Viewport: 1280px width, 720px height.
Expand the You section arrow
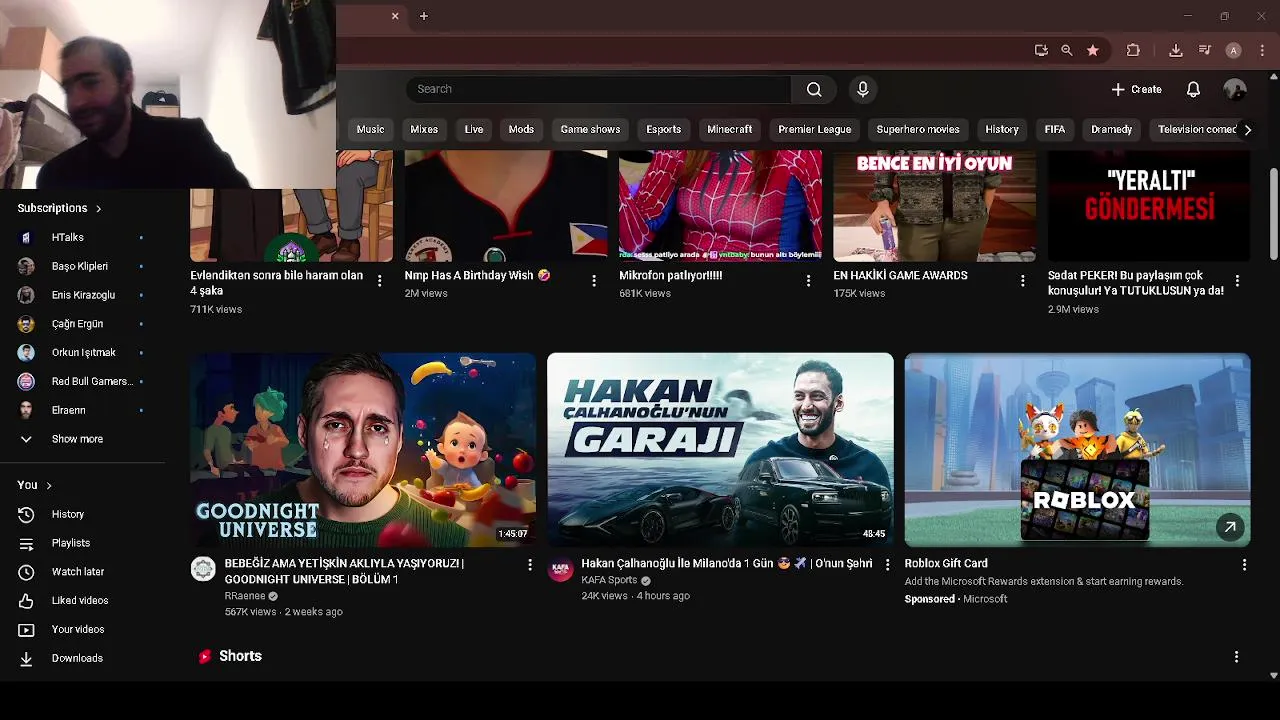click(x=48, y=485)
